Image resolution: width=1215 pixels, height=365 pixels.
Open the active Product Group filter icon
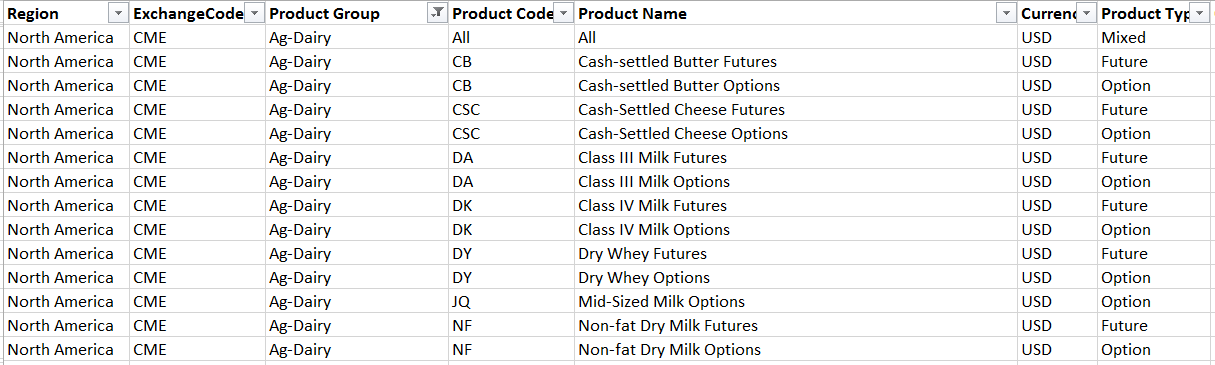point(437,13)
